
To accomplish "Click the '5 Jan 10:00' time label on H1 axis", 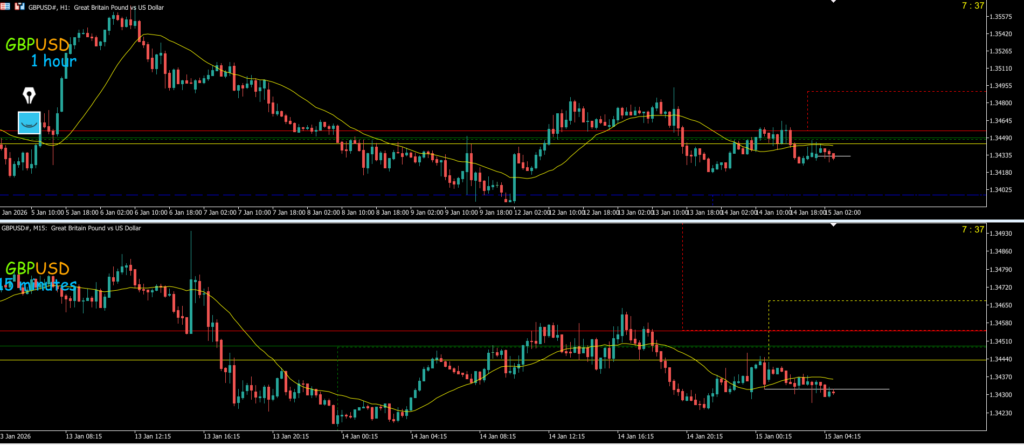I will 46,212.
